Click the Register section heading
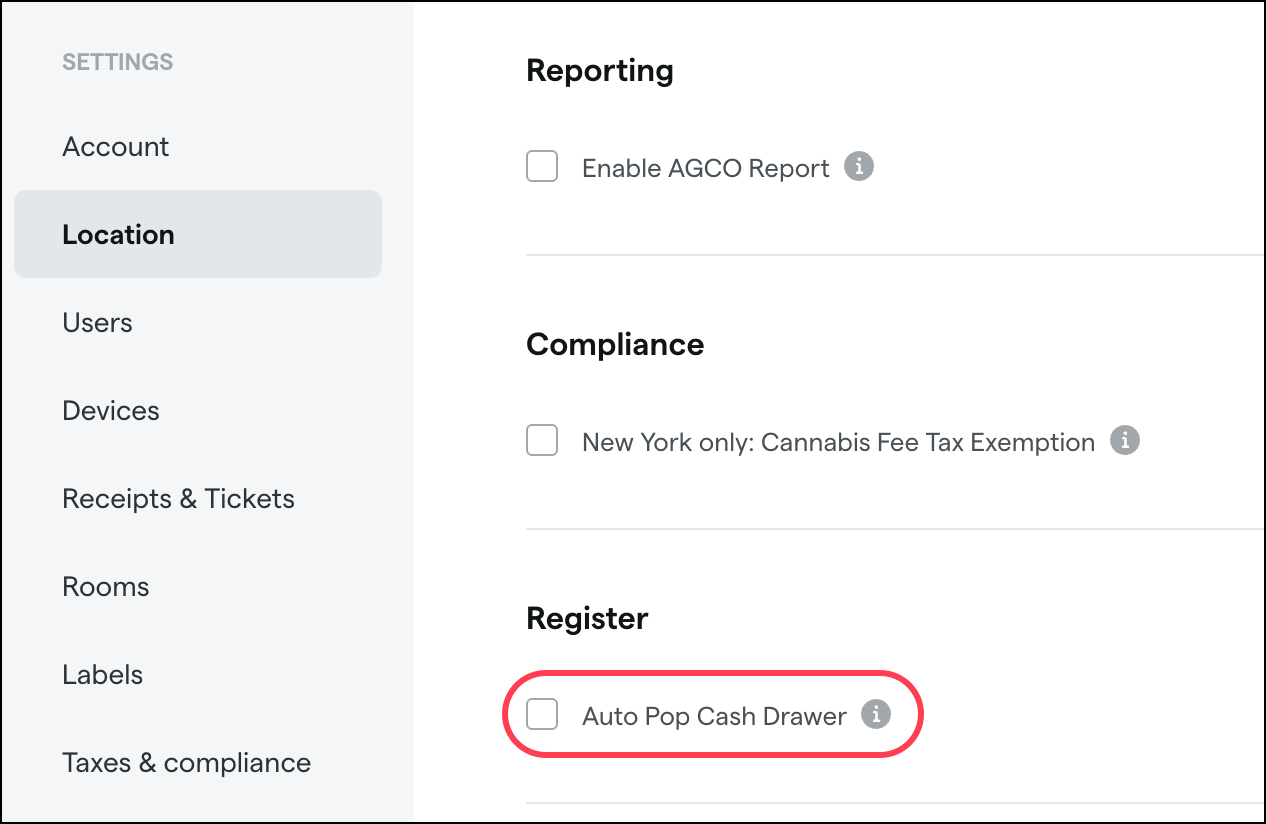The width and height of the screenshot is (1266, 824). (x=587, y=618)
